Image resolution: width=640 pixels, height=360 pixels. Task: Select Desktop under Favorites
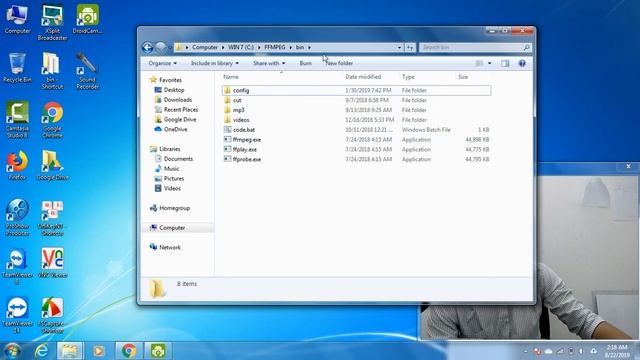click(169, 90)
